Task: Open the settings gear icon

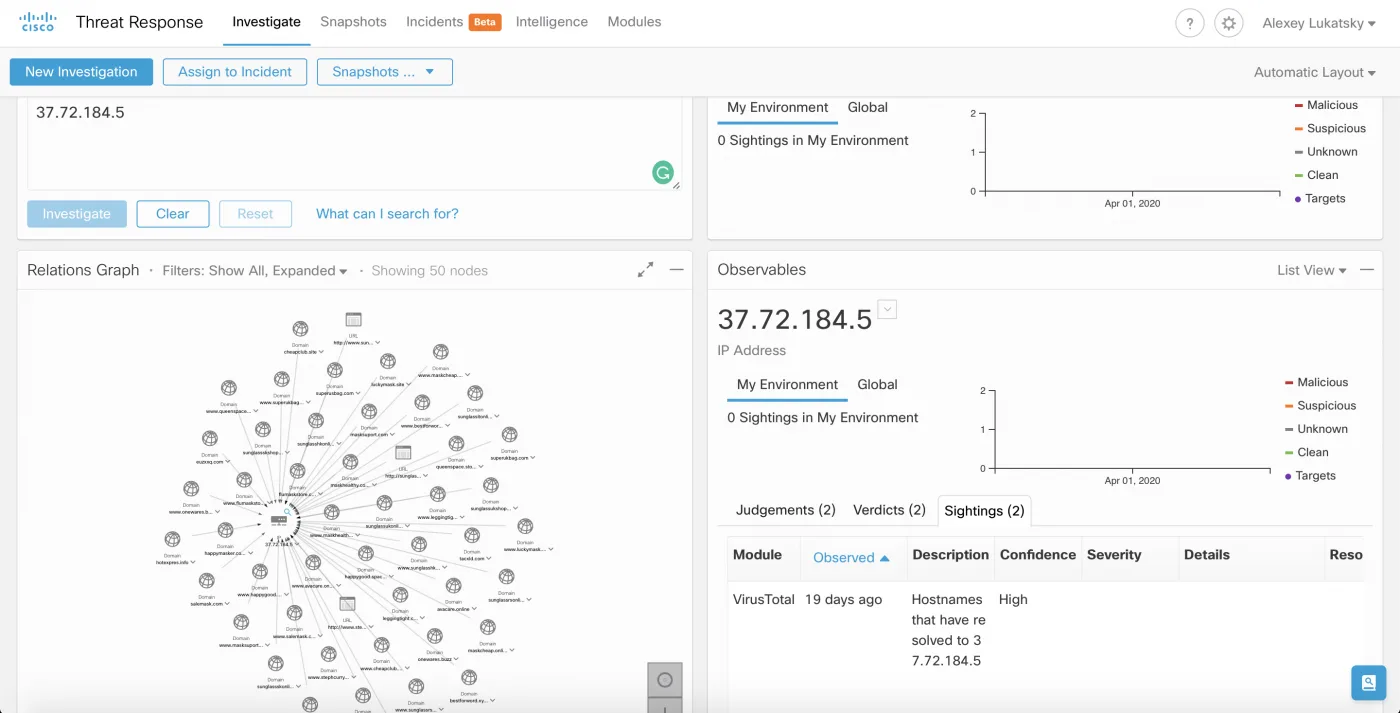Action: coord(1229,23)
